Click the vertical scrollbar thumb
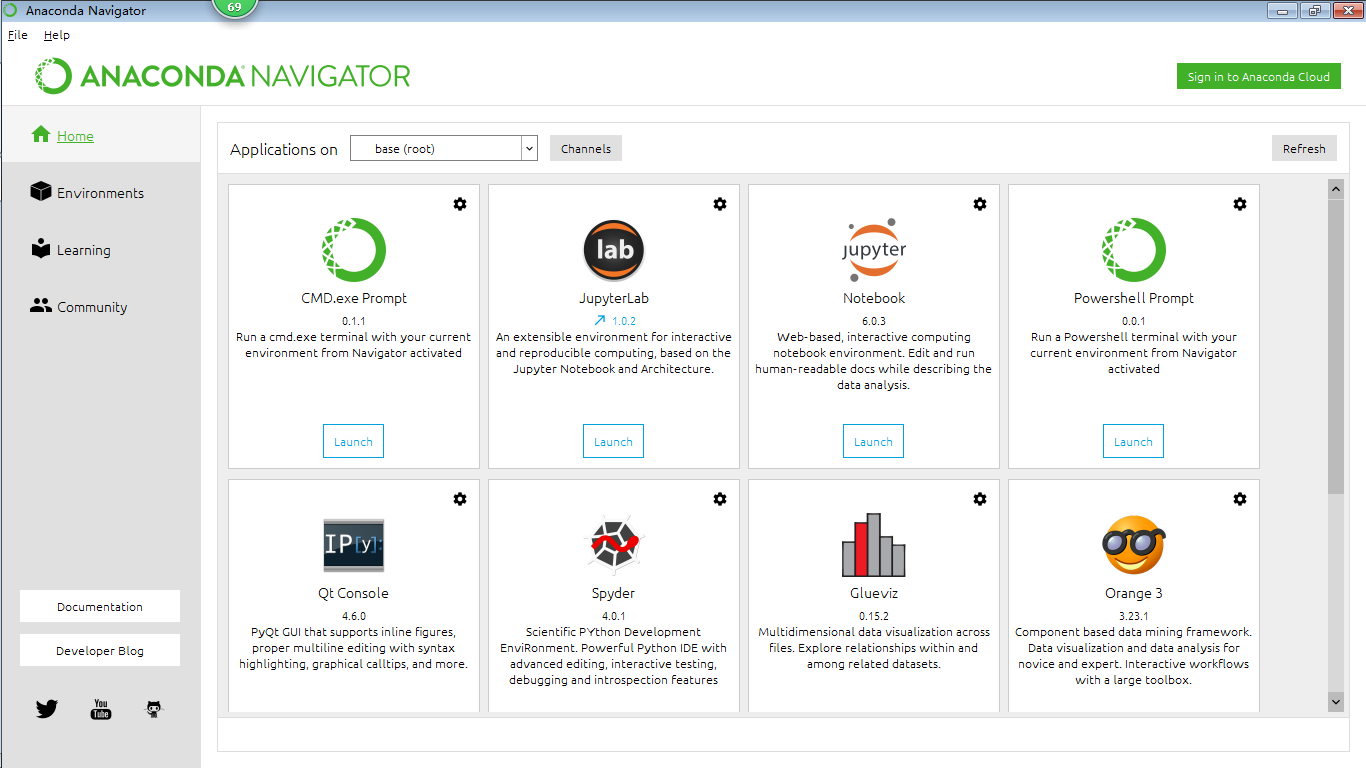1366x768 pixels. (1336, 345)
